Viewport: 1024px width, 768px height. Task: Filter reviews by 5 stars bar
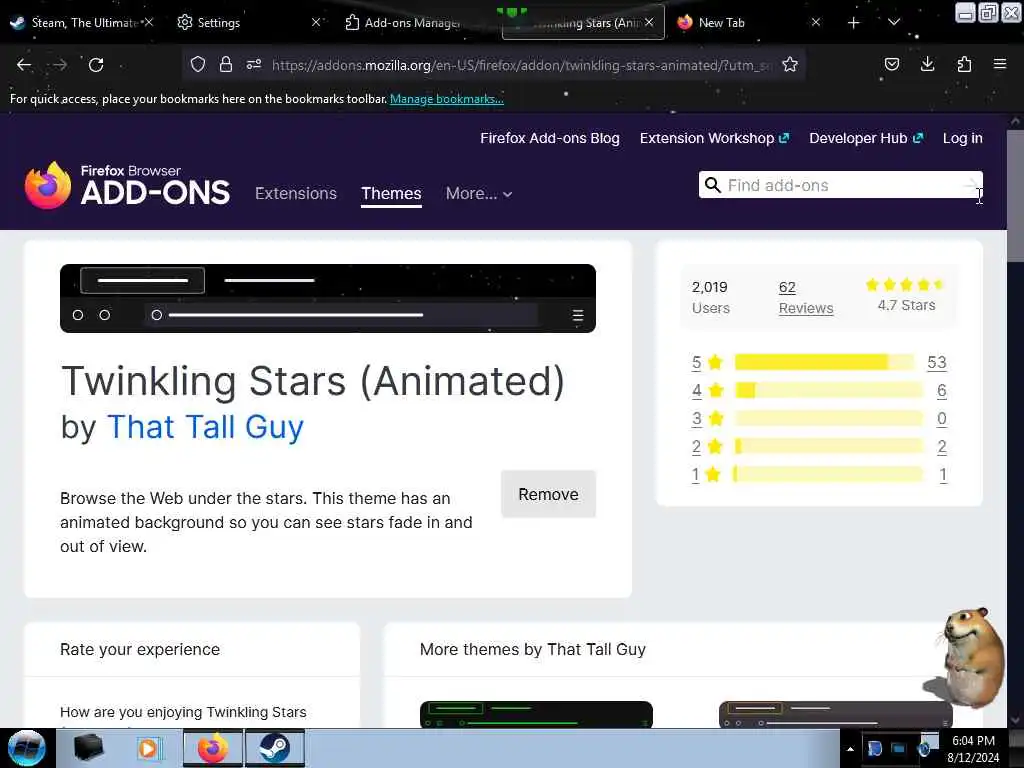[824, 362]
